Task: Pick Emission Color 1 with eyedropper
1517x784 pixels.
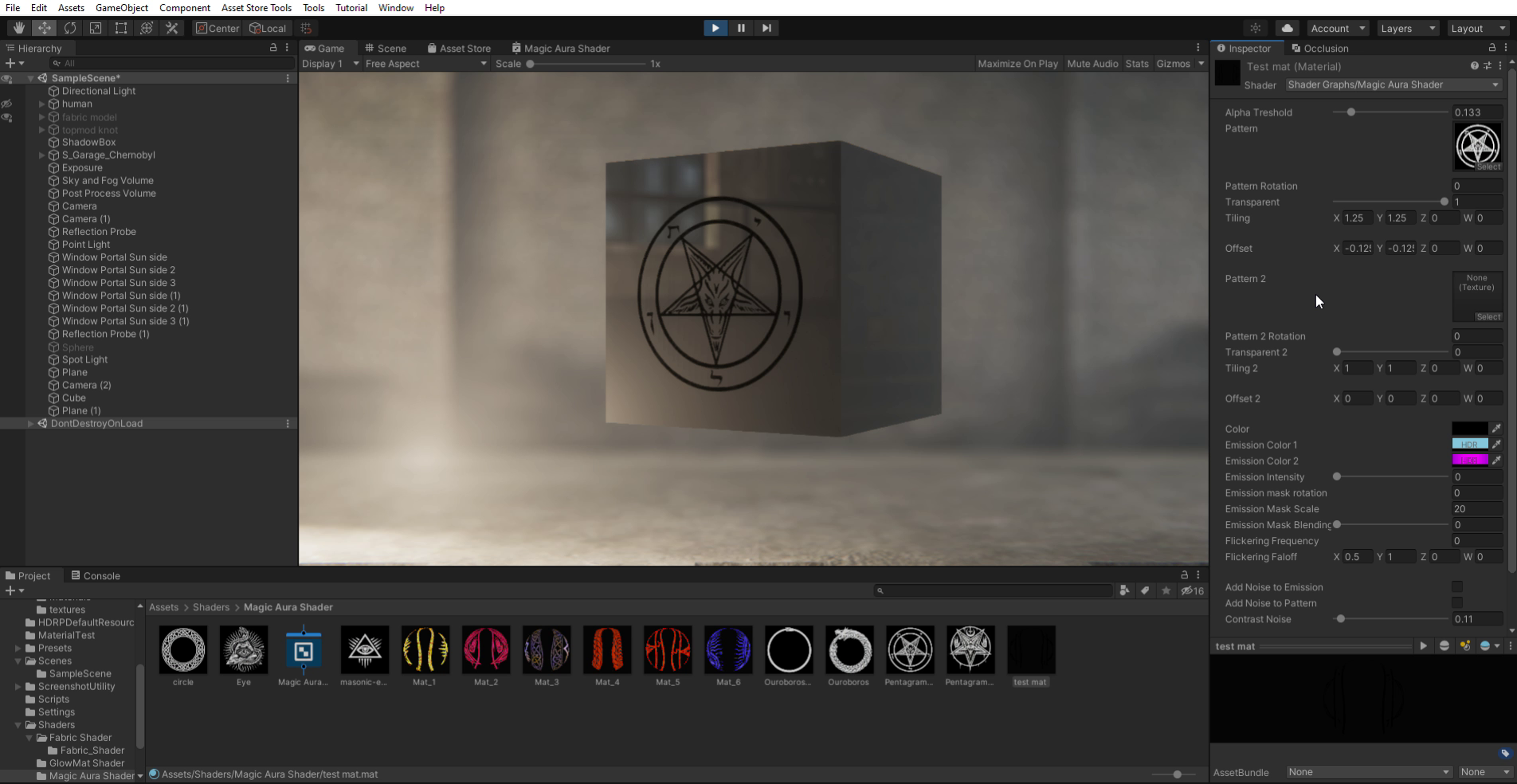Action: point(1496,445)
